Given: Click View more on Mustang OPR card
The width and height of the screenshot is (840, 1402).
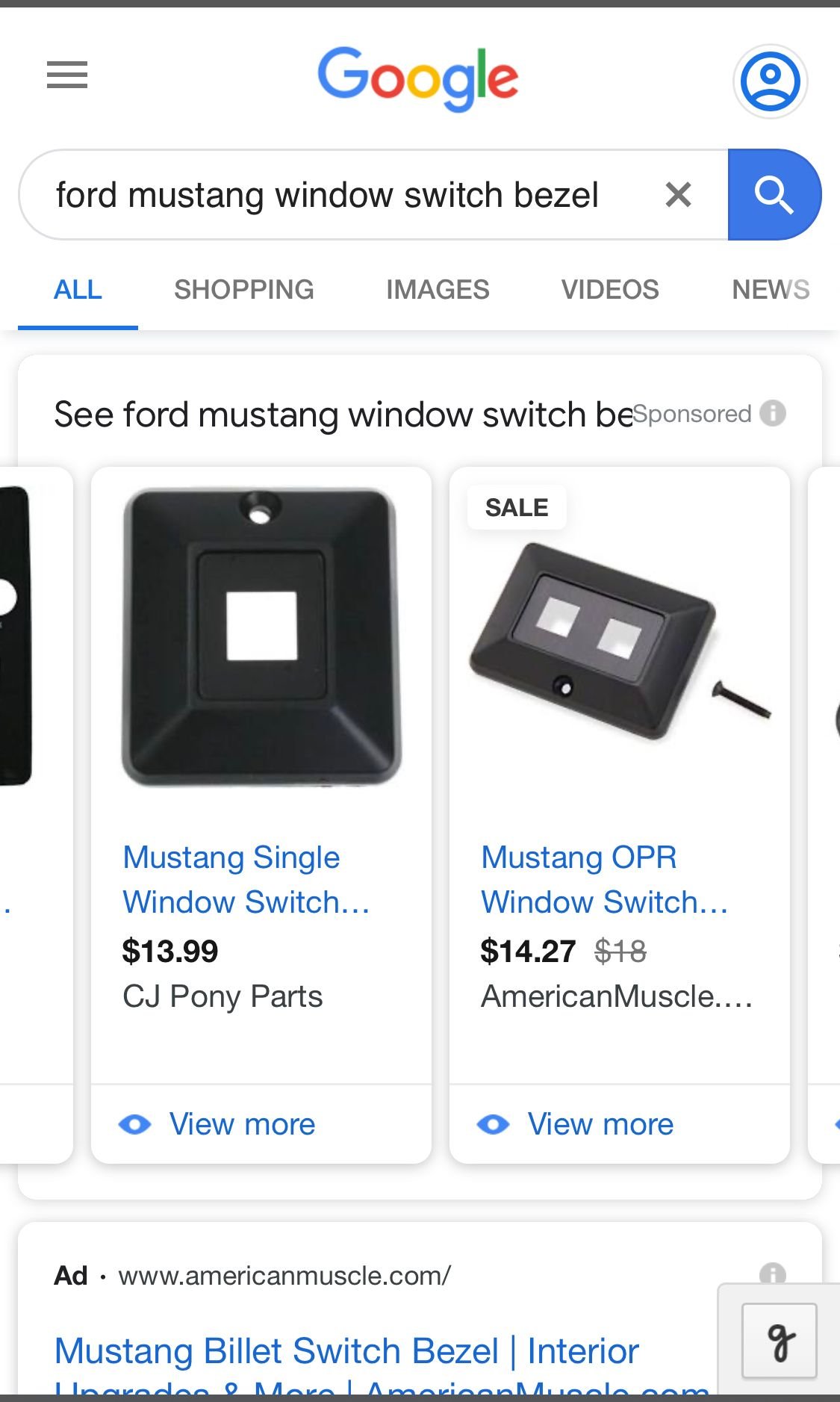Looking at the screenshot, I should pyautogui.click(x=600, y=1124).
